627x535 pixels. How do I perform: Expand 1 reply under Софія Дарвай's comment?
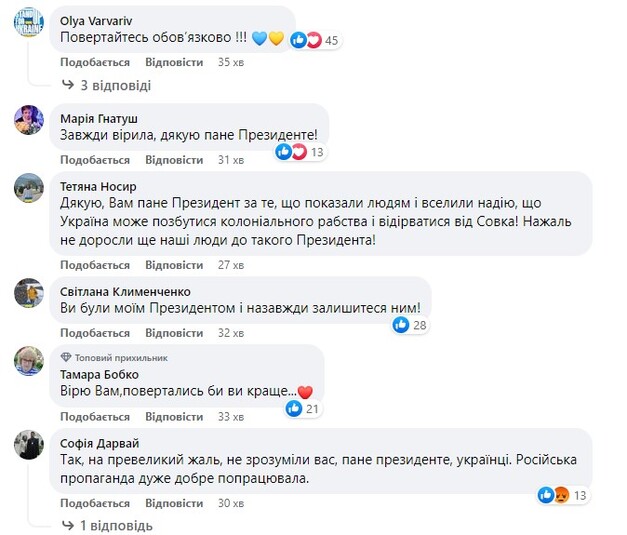point(115,524)
